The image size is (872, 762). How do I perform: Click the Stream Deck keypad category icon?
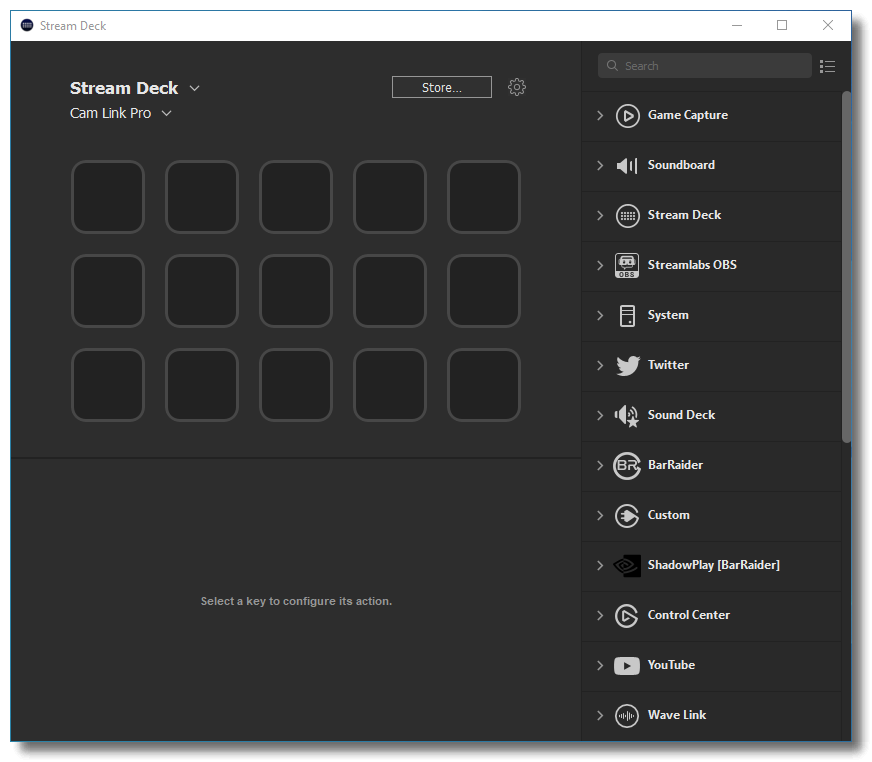coord(627,216)
